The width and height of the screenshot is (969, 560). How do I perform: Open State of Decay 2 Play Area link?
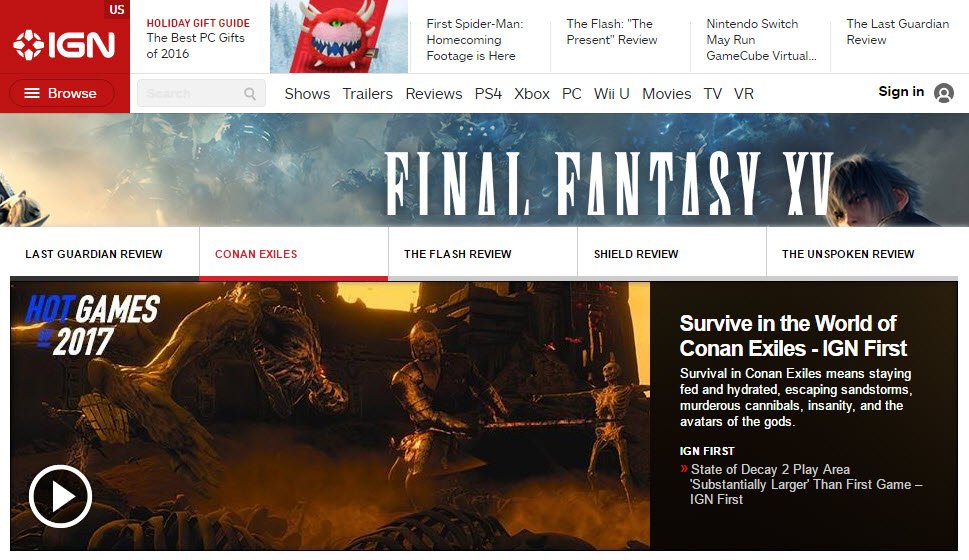click(x=806, y=484)
